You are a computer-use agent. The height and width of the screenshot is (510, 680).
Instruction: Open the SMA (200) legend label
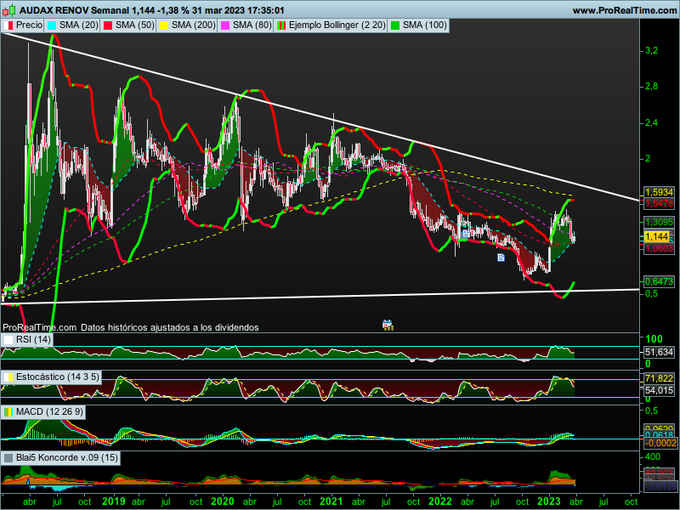pyautogui.click(x=193, y=25)
